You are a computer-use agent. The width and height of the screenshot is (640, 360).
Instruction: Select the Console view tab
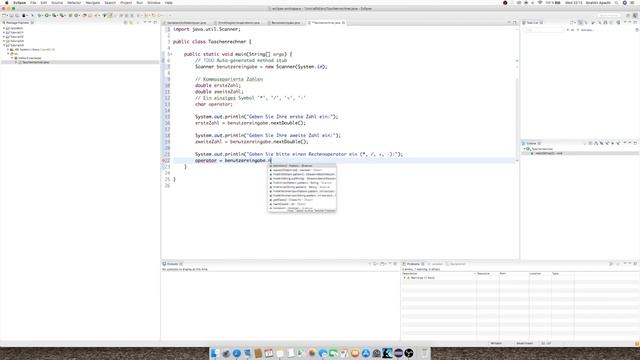(173, 264)
